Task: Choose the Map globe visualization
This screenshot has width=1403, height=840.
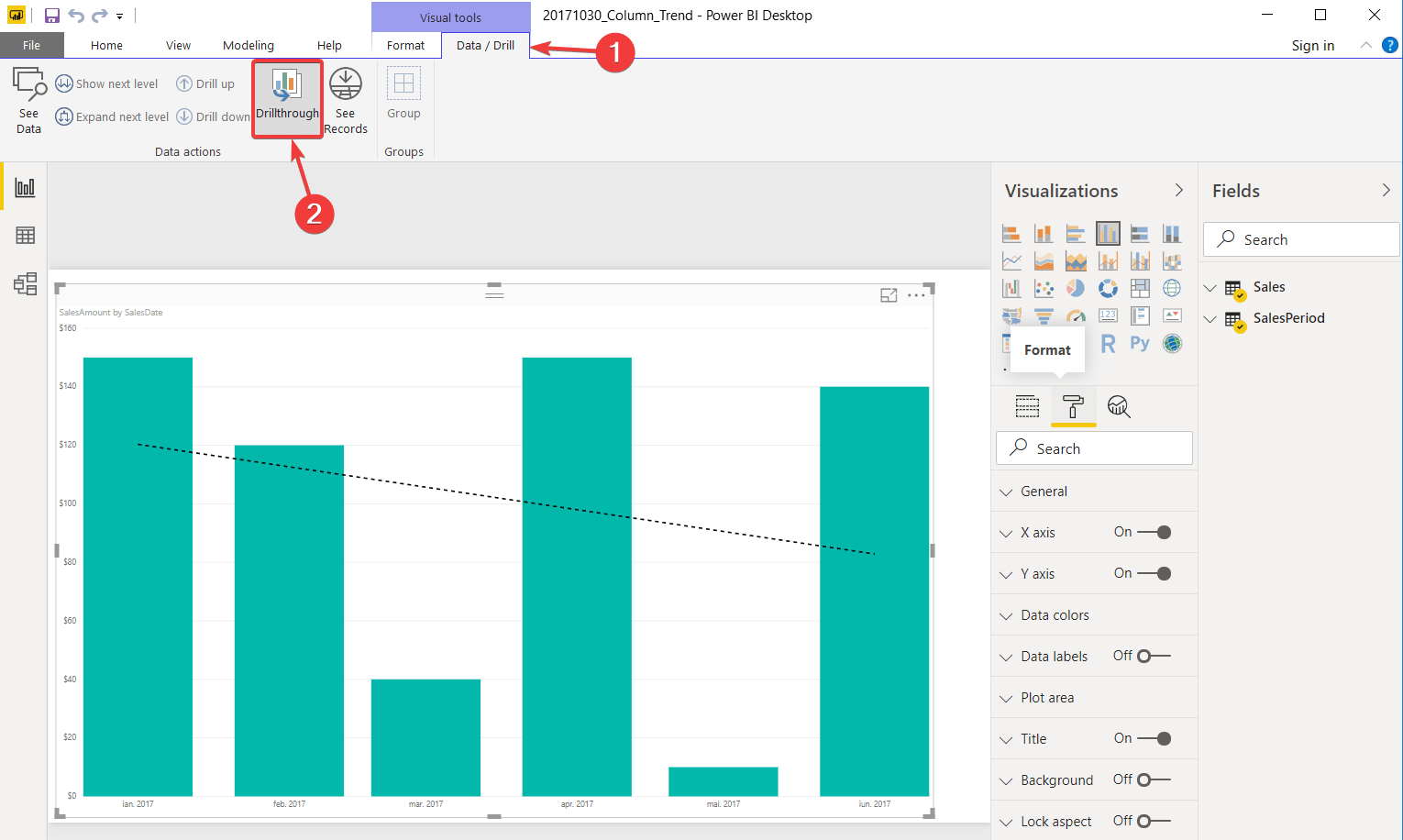Action: pyautogui.click(x=1173, y=288)
